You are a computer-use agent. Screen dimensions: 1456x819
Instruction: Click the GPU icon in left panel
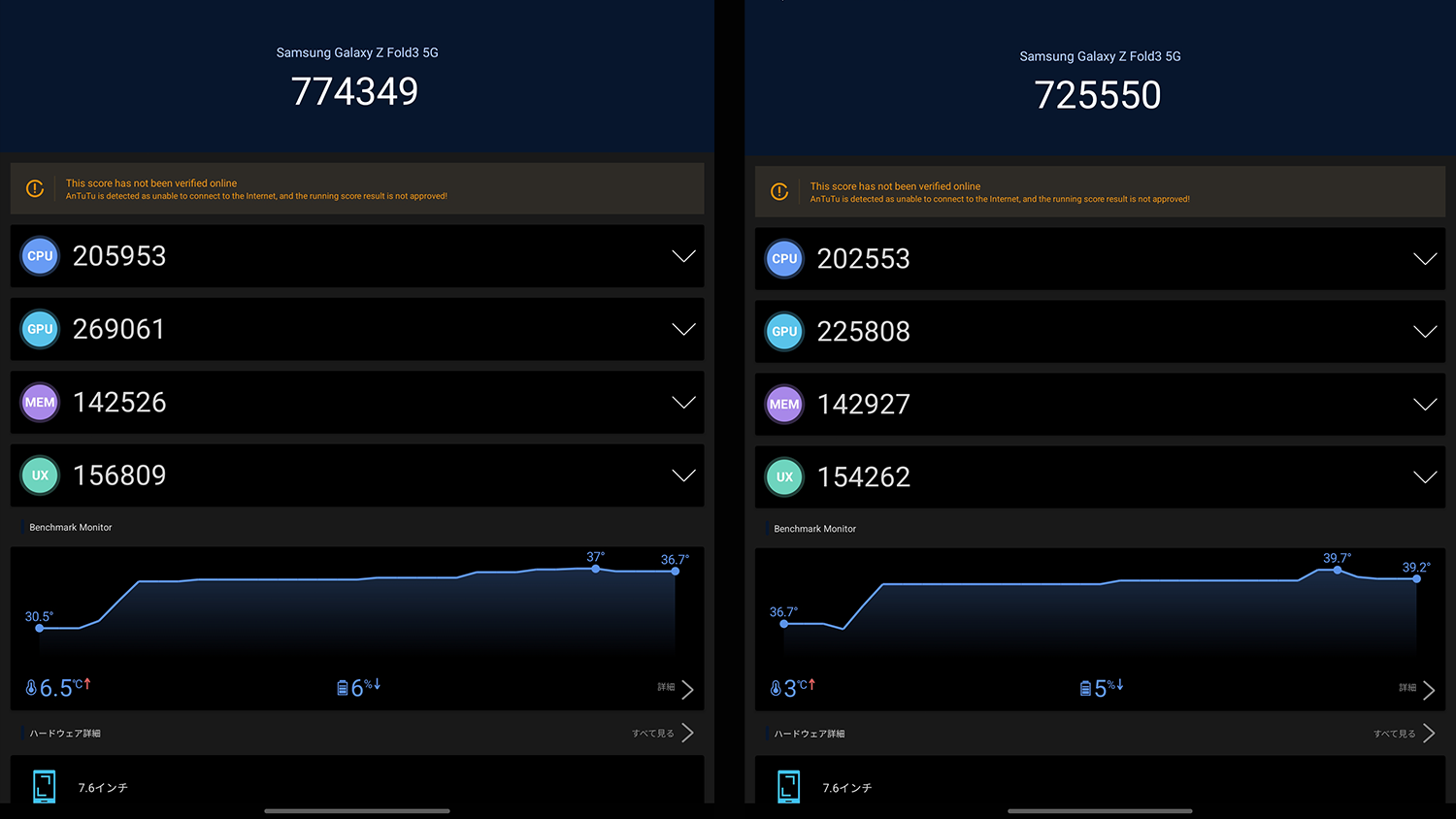[40, 329]
